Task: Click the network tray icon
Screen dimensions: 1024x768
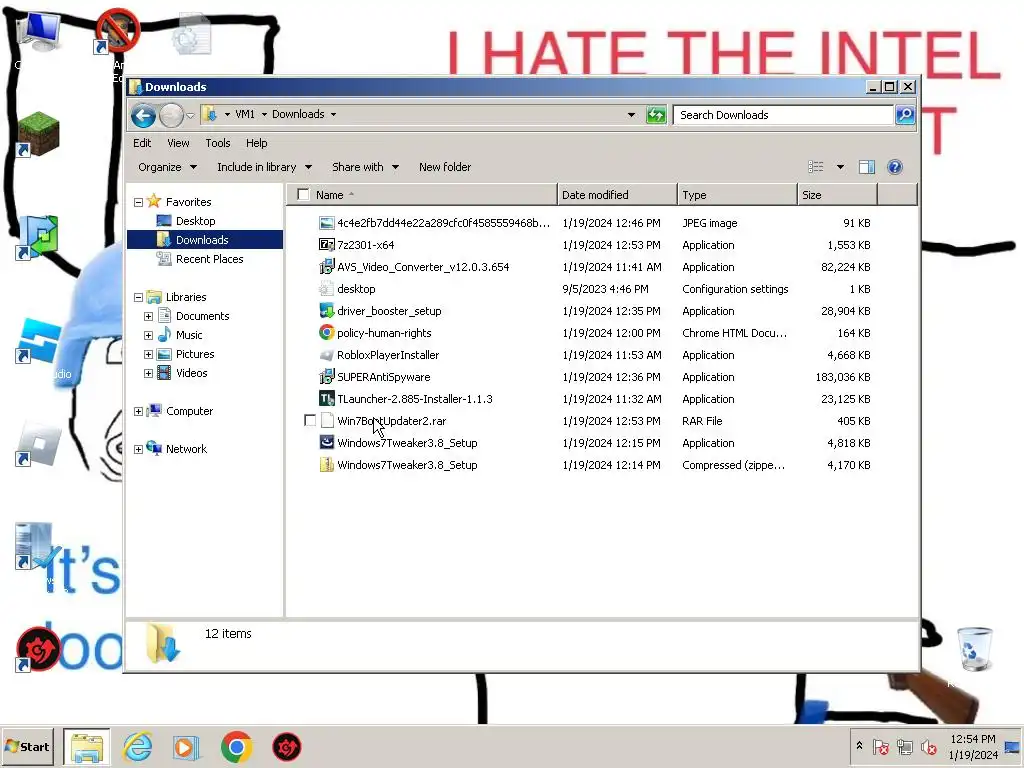Action: (904, 746)
